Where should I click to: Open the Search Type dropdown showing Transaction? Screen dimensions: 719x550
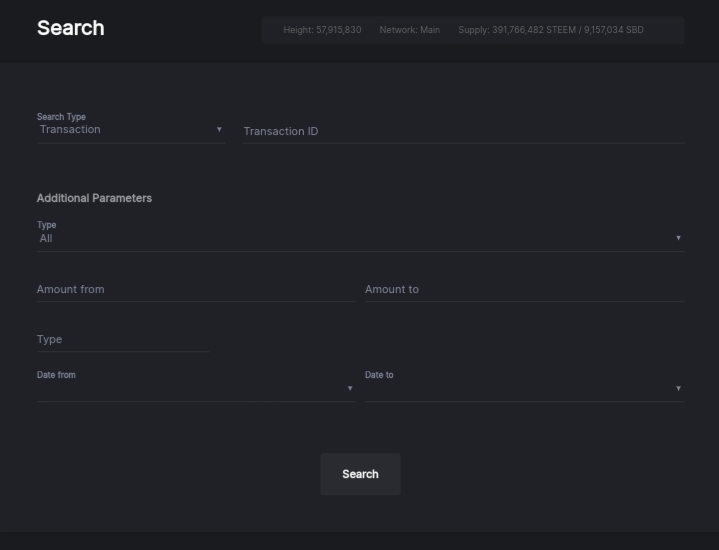[131, 130]
